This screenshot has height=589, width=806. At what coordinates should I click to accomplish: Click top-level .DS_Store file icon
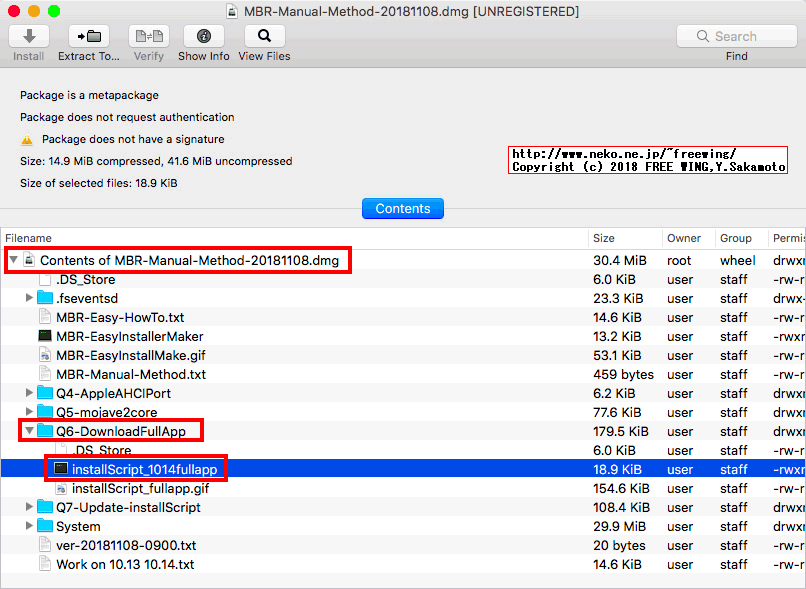pyautogui.click(x=45, y=279)
